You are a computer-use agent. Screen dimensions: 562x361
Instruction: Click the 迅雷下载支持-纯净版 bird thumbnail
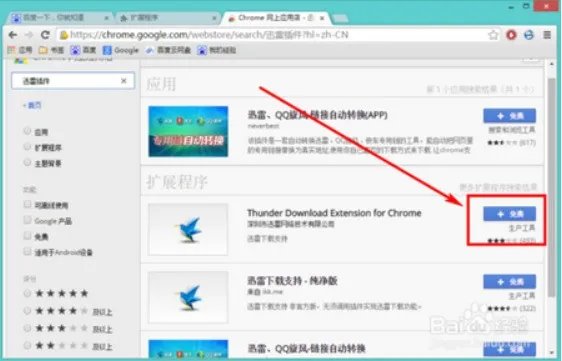coord(188,297)
